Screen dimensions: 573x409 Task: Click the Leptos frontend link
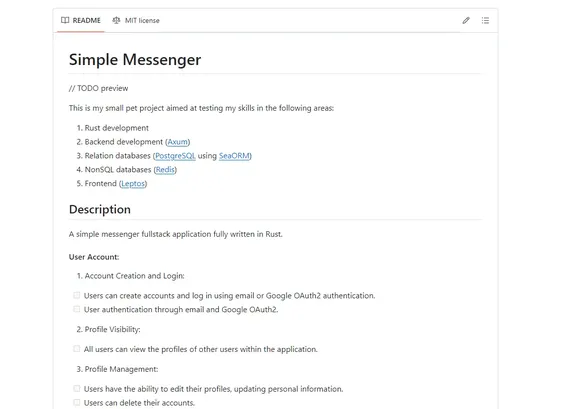coord(133,183)
